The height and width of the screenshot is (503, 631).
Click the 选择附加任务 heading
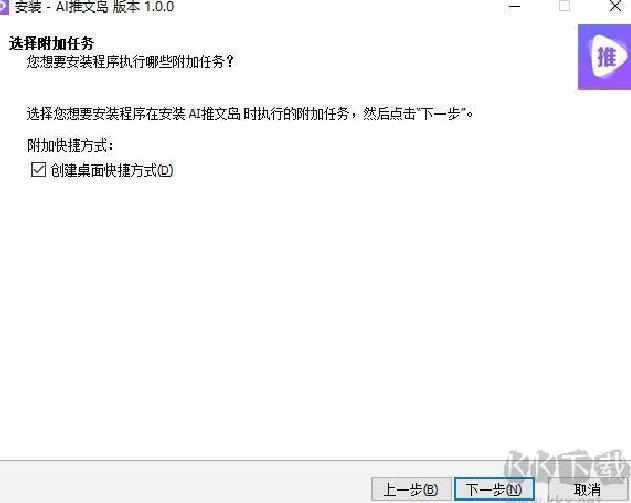pos(51,43)
